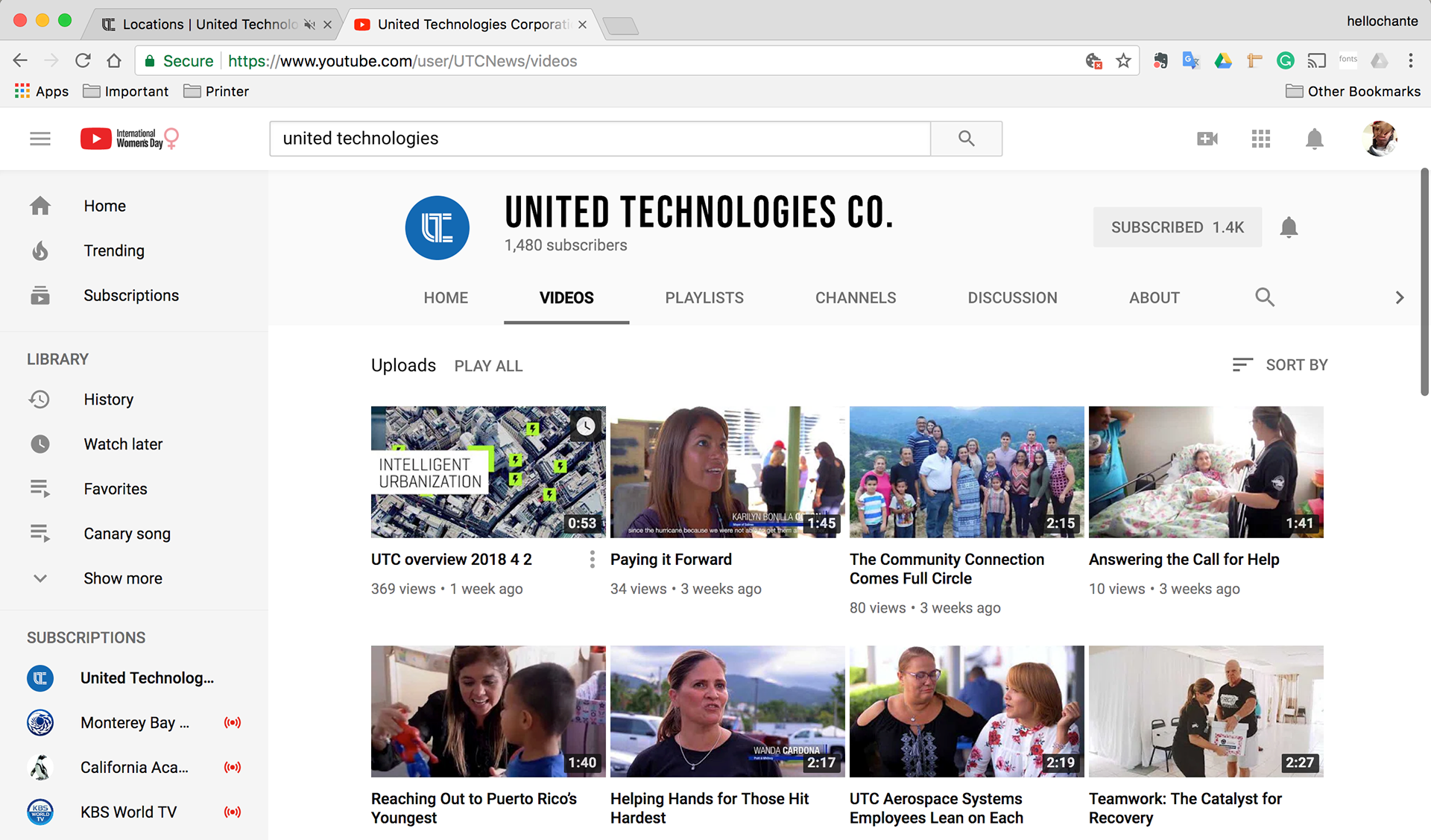Open Chrome three-dot menu
The width and height of the screenshot is (1431, 840).
tap(1410, 61)
